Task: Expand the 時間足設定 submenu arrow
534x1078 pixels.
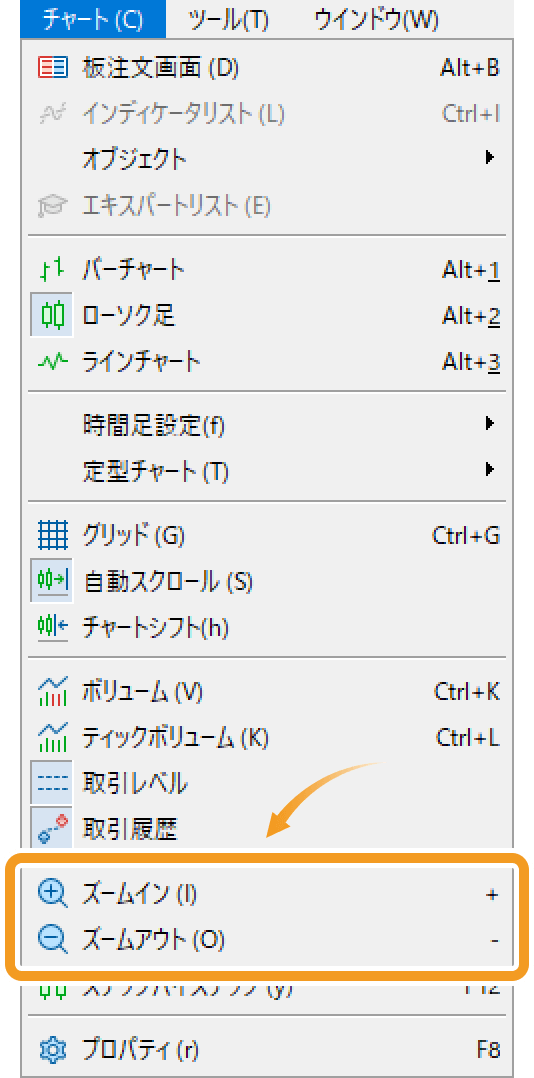Action: pos(489,424)
